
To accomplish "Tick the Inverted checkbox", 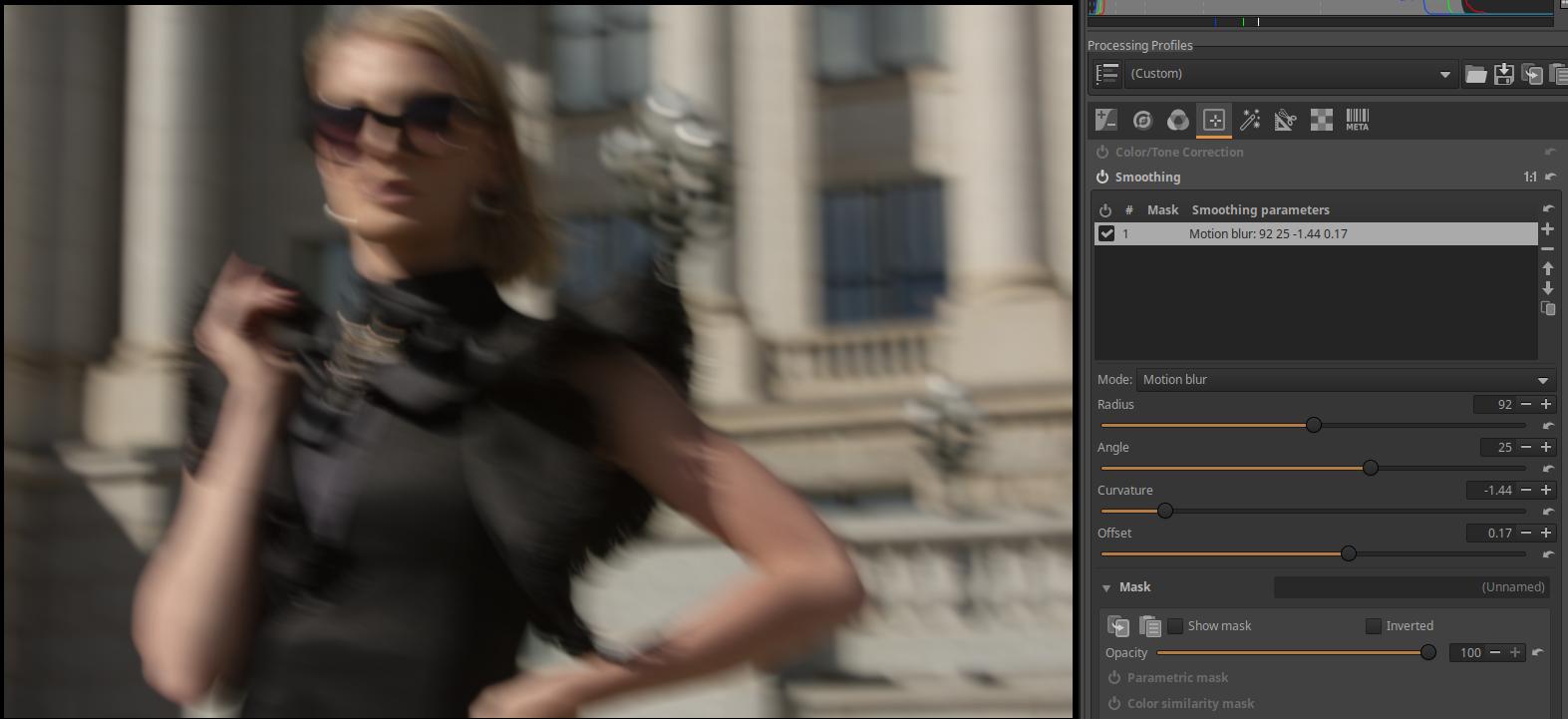I will coord(1373,626).
